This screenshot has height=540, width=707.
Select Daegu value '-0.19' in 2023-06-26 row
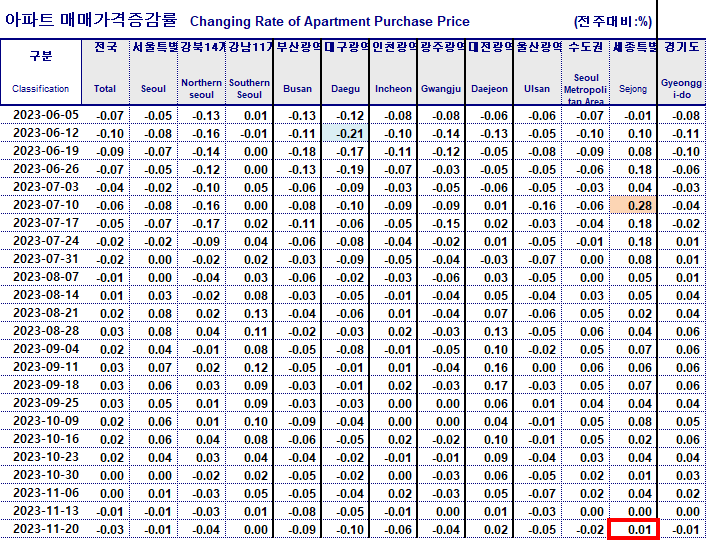(x=350, y=170)
